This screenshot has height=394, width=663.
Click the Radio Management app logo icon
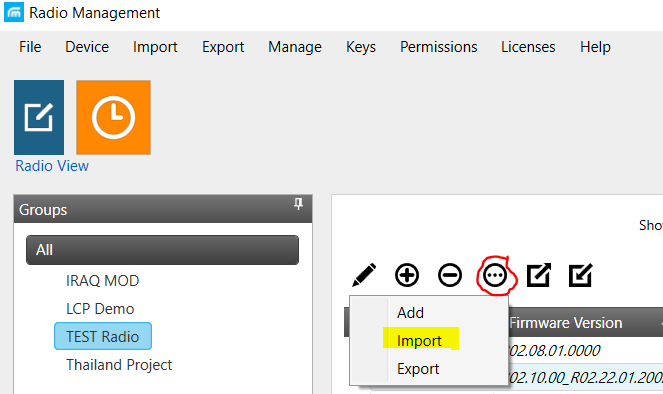pyautogui.click(x=14, y=12)
